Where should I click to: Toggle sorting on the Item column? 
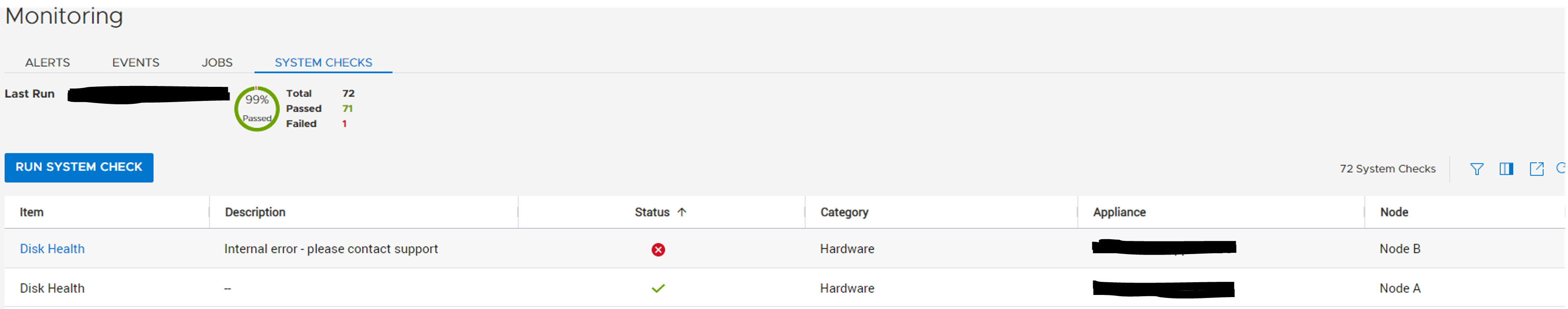pos(32,212)
